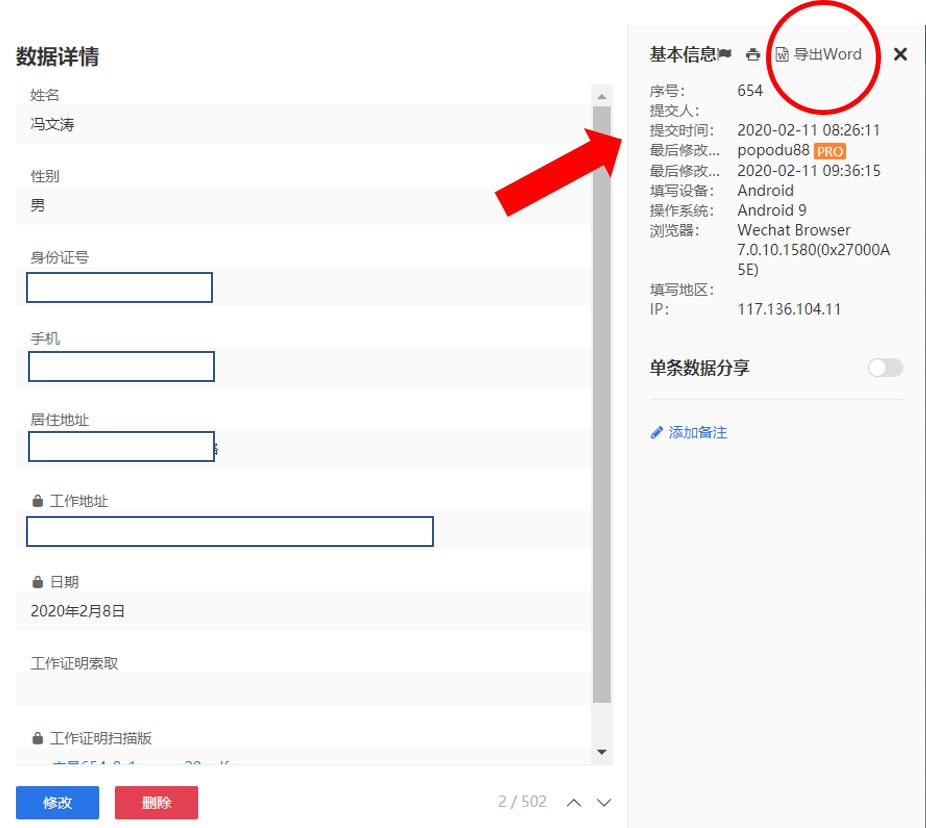Screen dimensions: 926x828
Task: Click the orange PRO badge next to popodu88
Action: (x=829, y=151)
